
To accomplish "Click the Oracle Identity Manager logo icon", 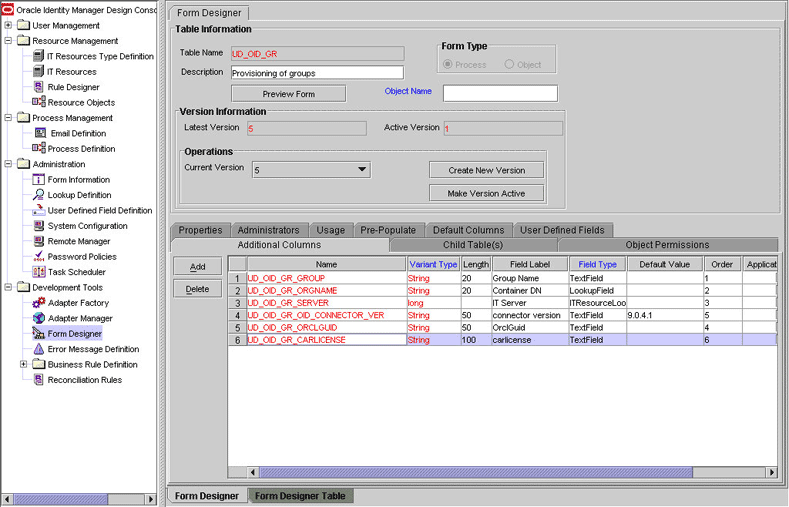I will point(7,10).
